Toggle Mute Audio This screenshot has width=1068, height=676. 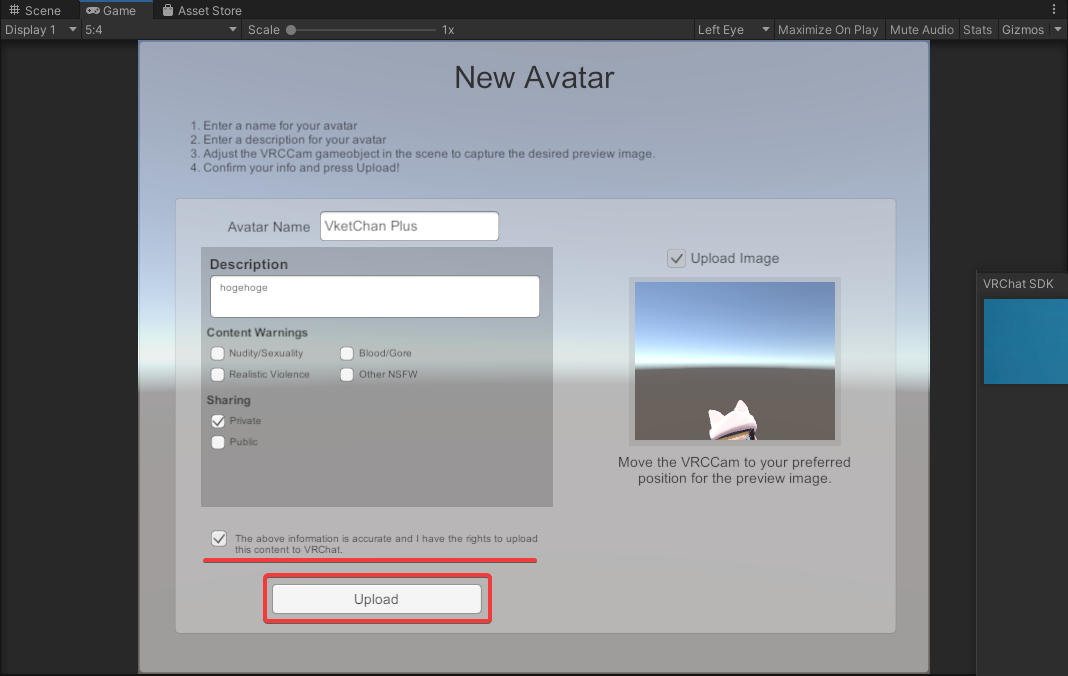921,30
